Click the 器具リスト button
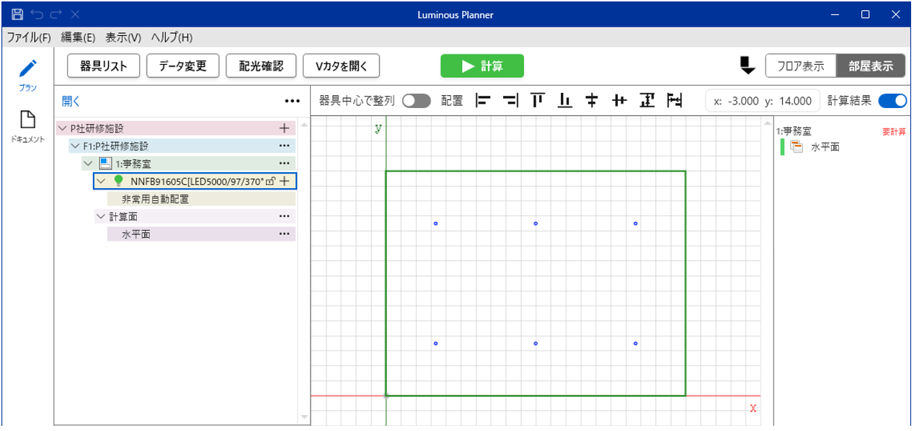The height and width of the screenshot is (431, 915). click(102, 66)
